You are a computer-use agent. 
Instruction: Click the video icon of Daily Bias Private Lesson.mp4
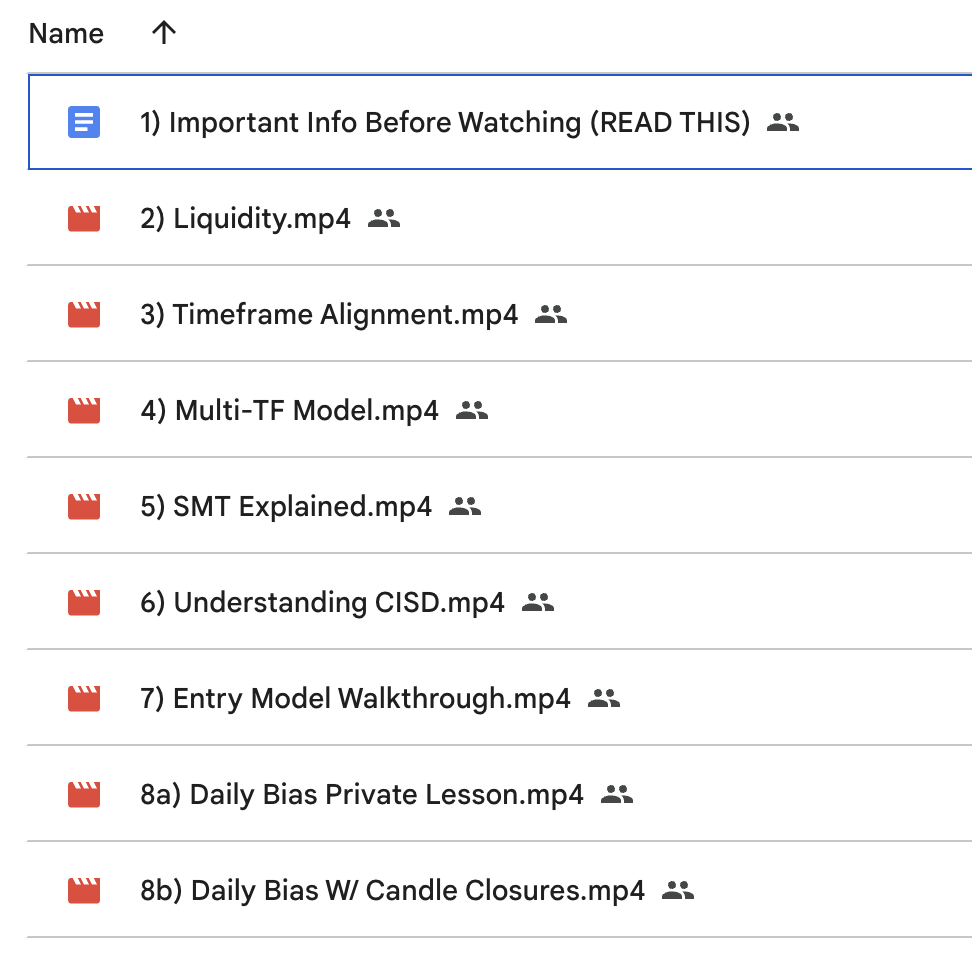pyautogui.click(x=84, y=795)
